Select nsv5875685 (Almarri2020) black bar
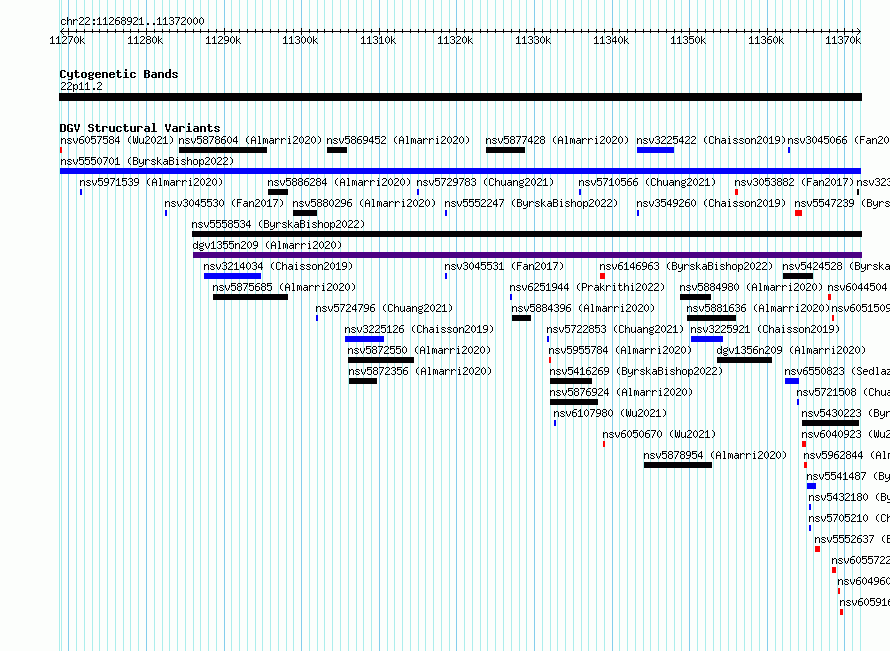890x651 pixels. (x=250, y=297)
